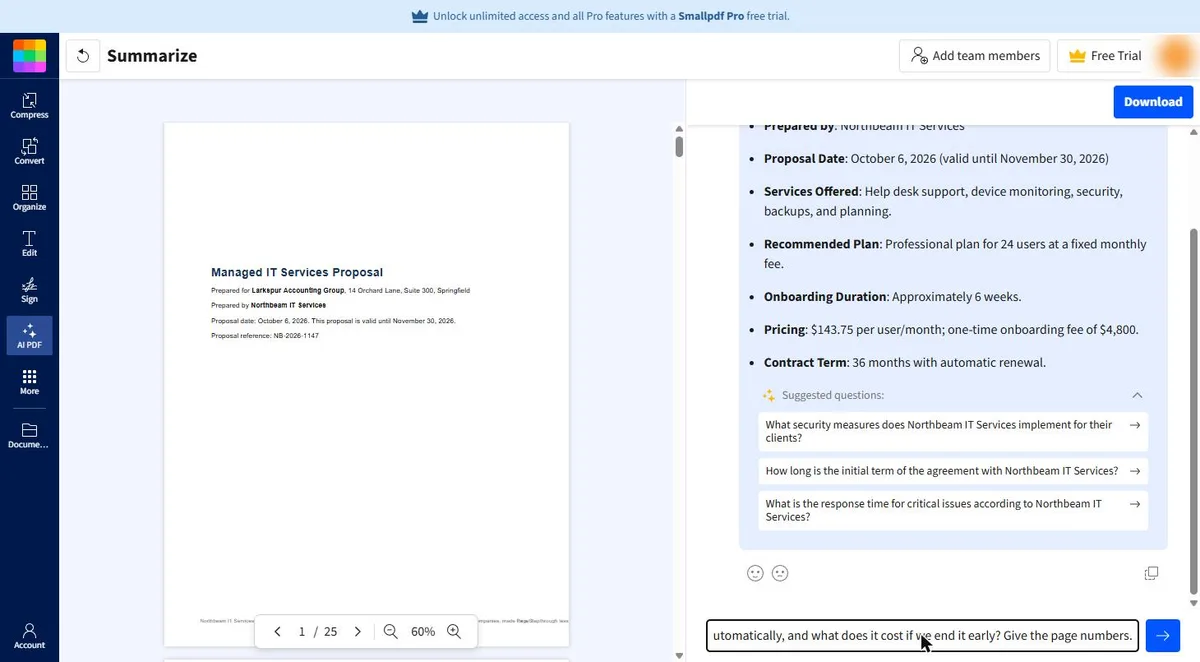Click the Onboarding Duration summary line
The image size is (1200, 662).
893,296
